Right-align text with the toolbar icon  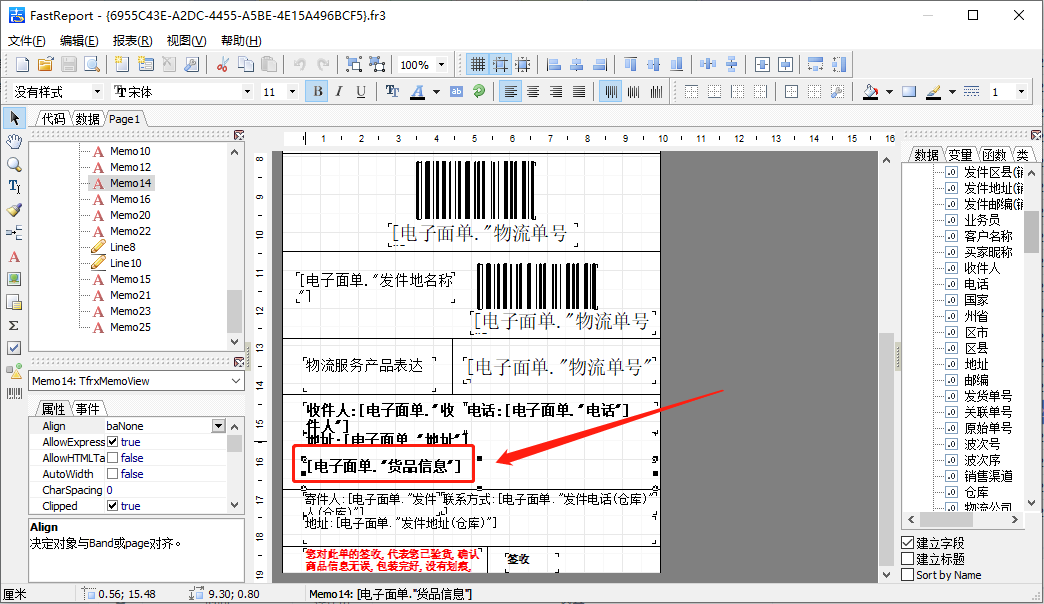[x=556, y=92]
